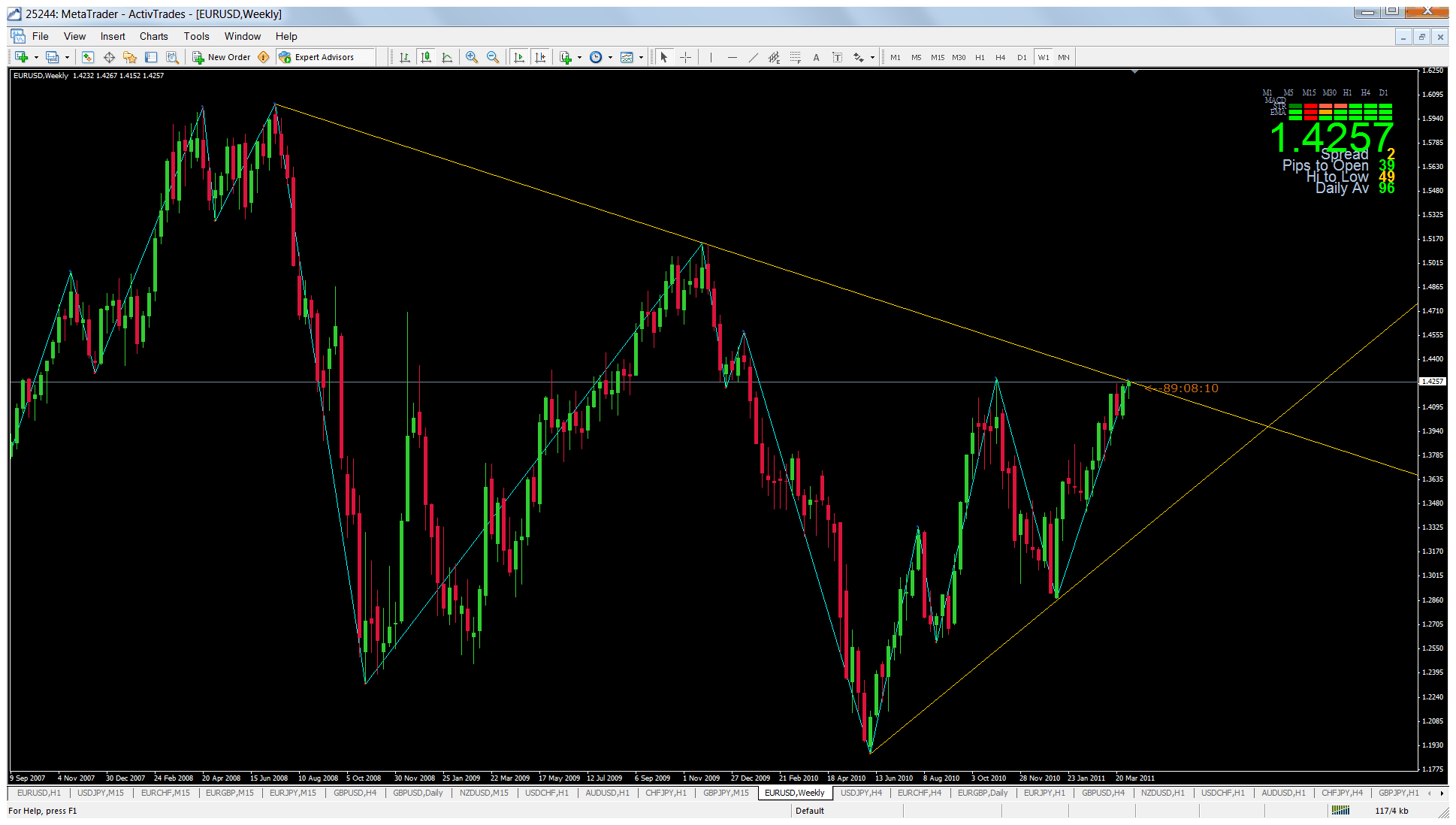Click the New Order button

pyautogui.click(x=222, y=57)
